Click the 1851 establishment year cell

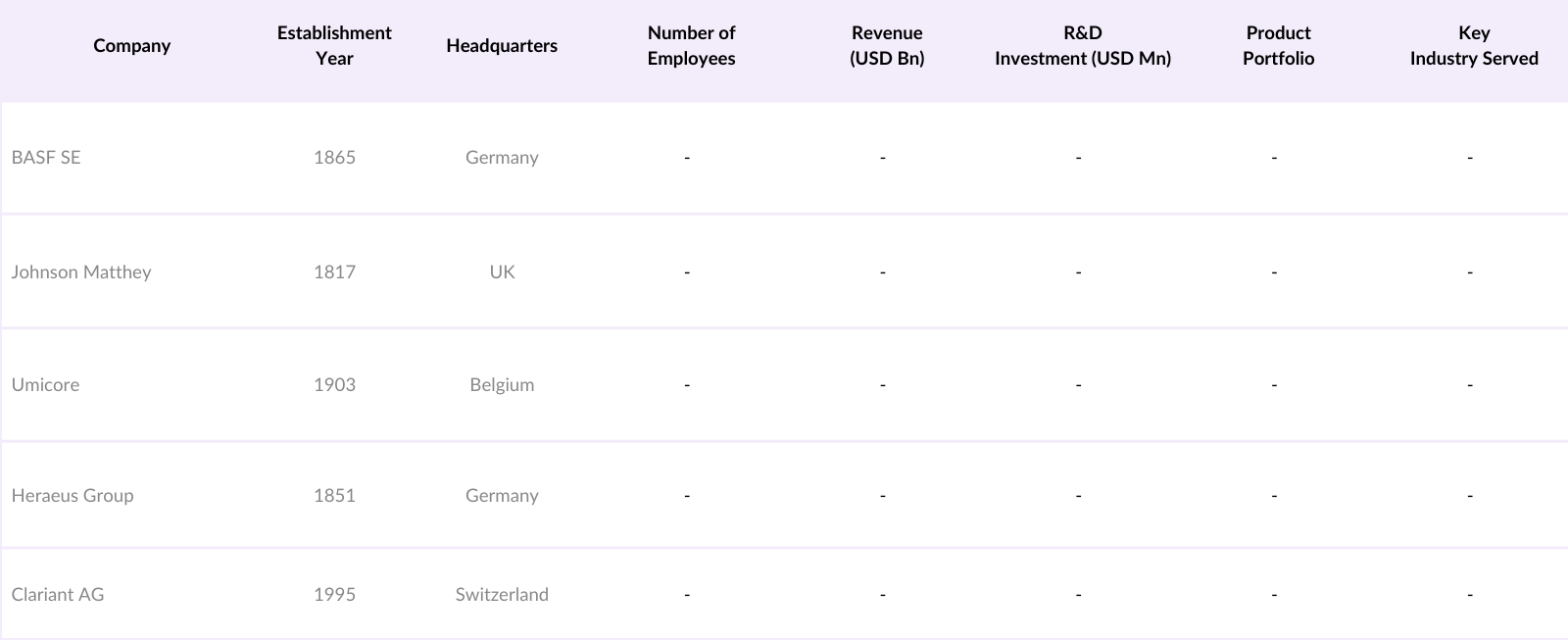pyautogui.click(x=334, y=496)
